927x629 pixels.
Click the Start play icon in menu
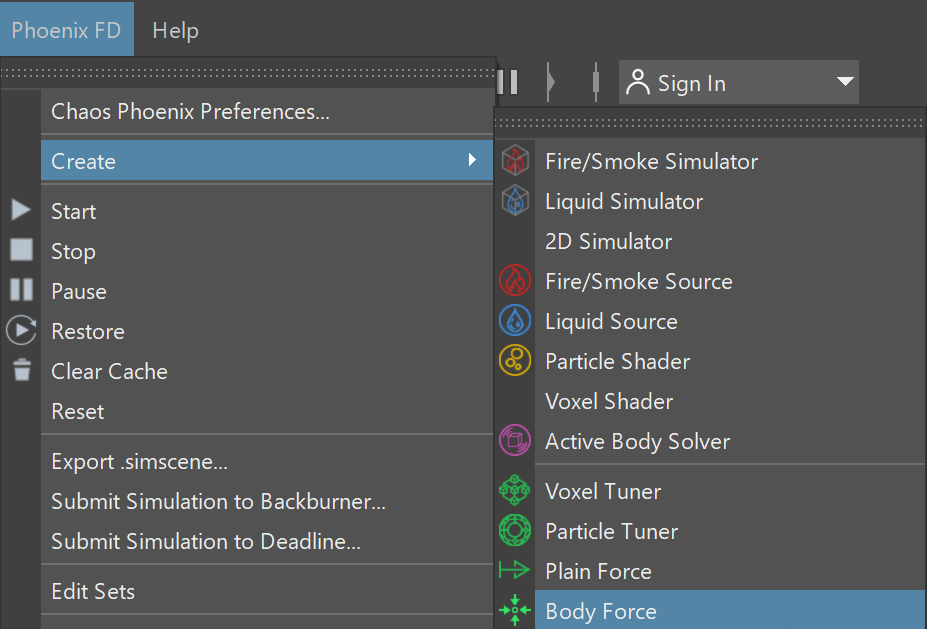[21, 210]
